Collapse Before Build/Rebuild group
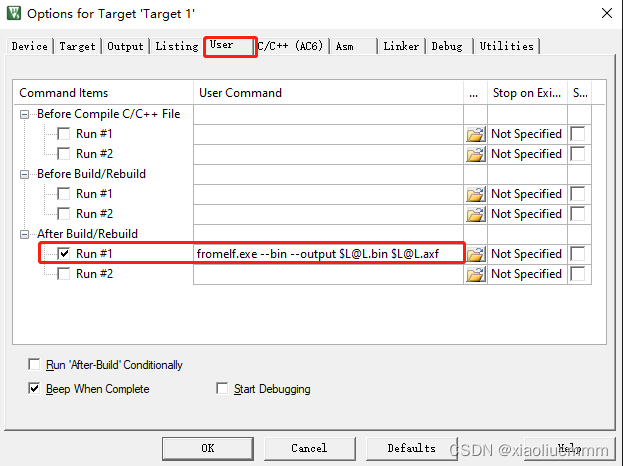Viewport: 623px width, 466px height. coord(24,174)
